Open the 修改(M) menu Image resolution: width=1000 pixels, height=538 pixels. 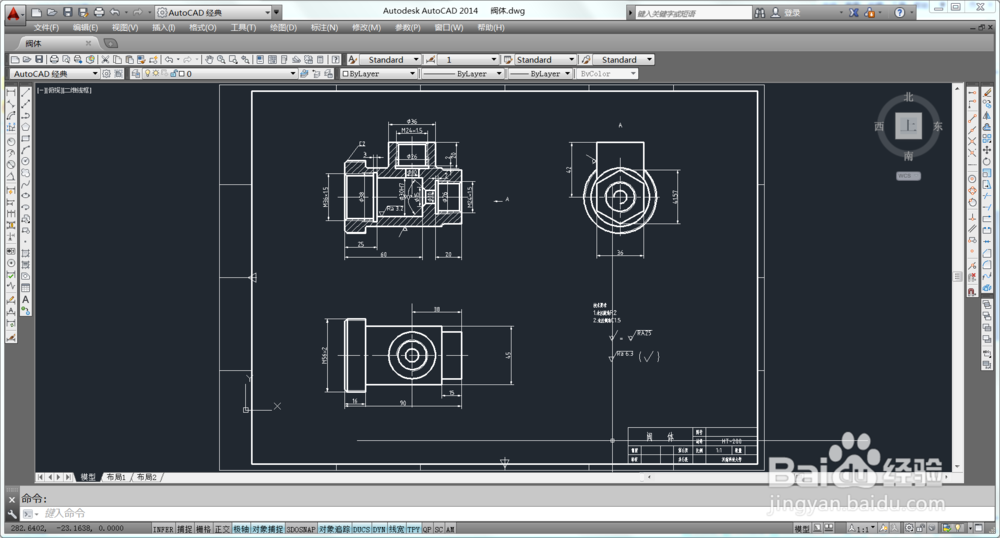(366, 27)
